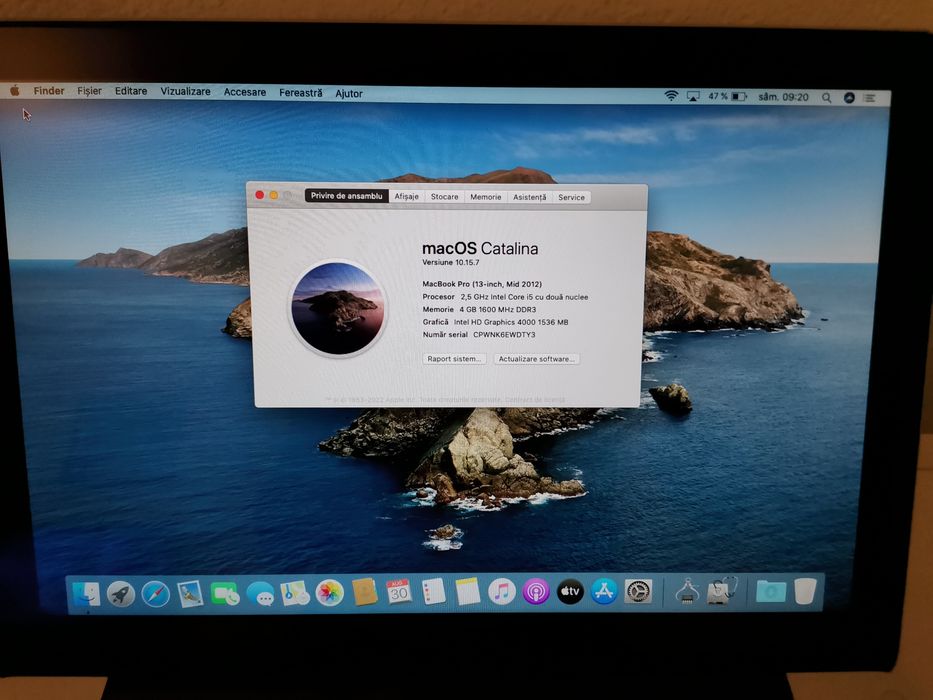Open the Fereastră menu
This screenshot has width=933, height=700.
point(300,93)
